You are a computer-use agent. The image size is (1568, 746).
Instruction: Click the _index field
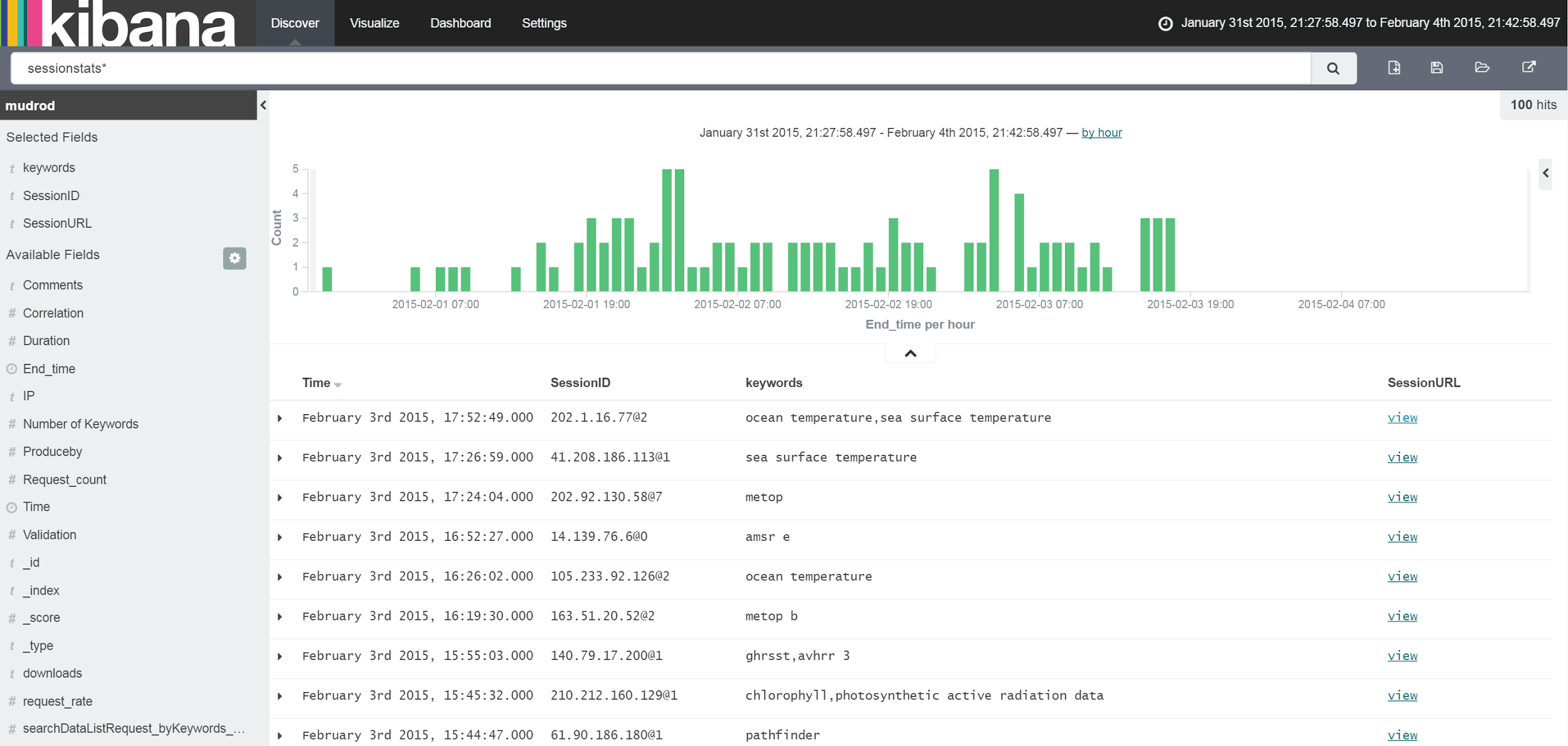[41, 590]
